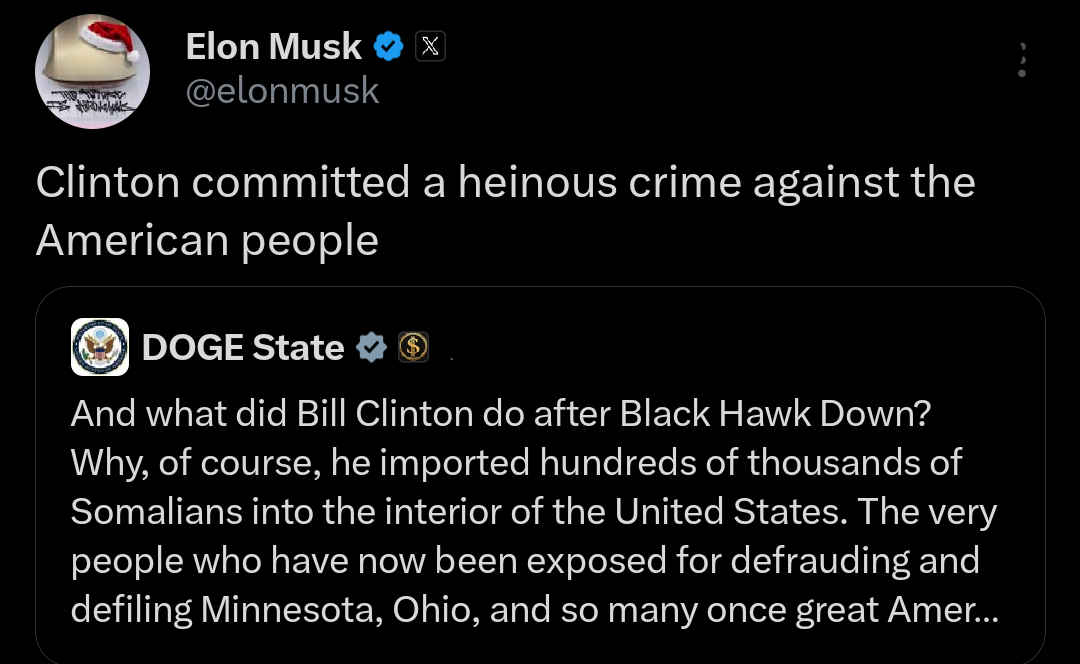Select the tweet text about Clinton
Image resolution: width=1080 pixels, height=664 pixels.
tap(505, 210)
